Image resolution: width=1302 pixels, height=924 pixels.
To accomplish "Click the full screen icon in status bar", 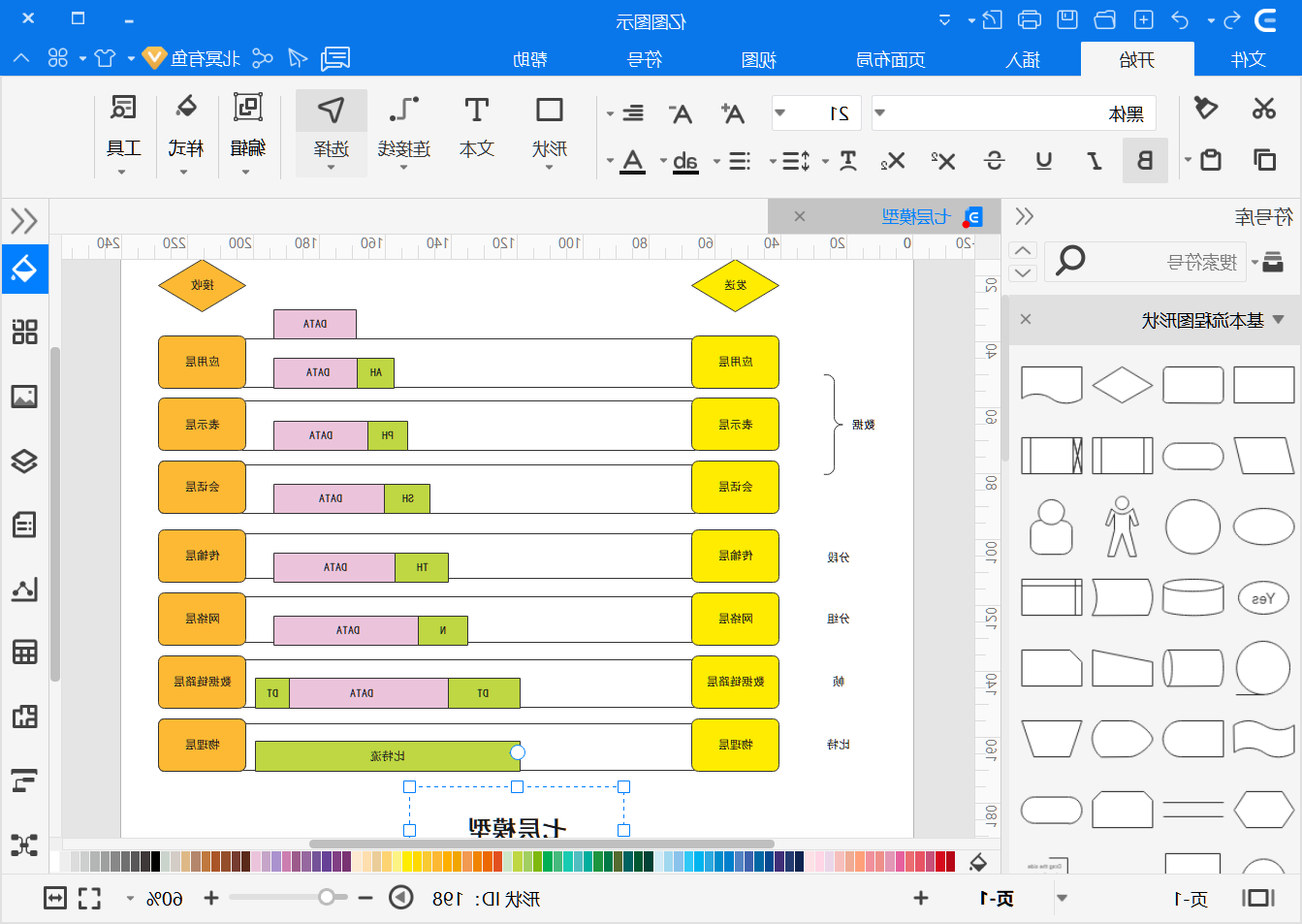I will point(89,899).
